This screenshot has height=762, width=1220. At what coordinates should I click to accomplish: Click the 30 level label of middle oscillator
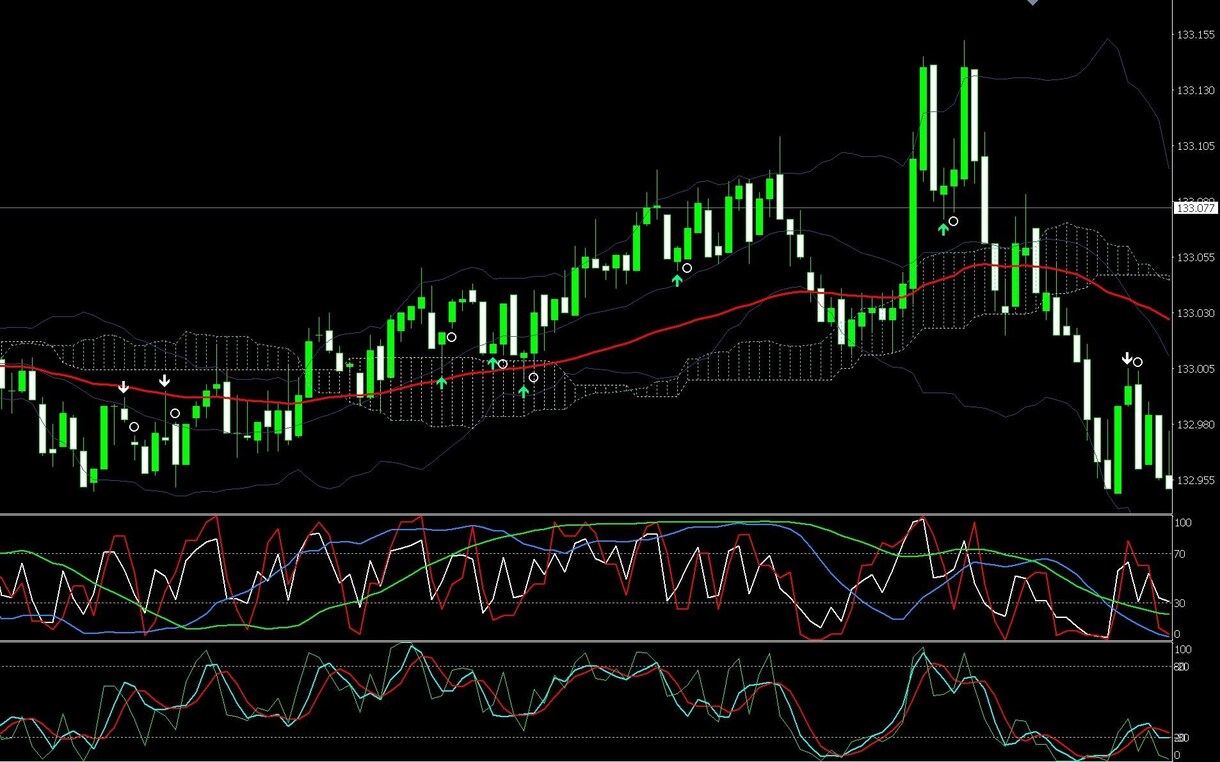1181,603
